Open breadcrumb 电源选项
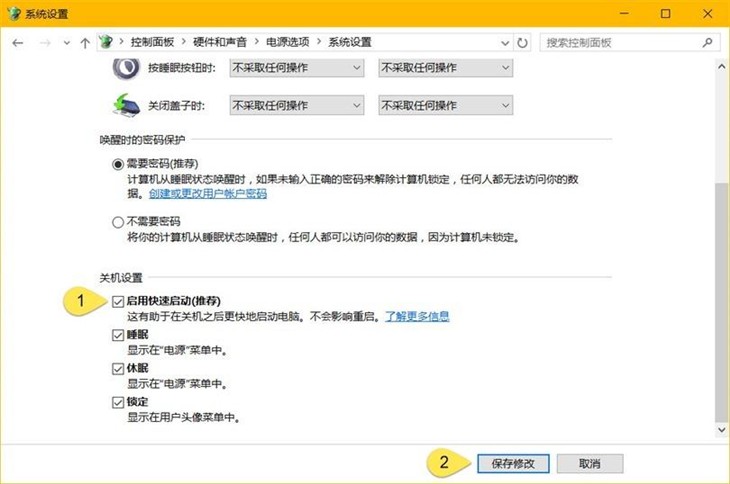The height and width of the screenshot is (484, 730). (288, 42)
